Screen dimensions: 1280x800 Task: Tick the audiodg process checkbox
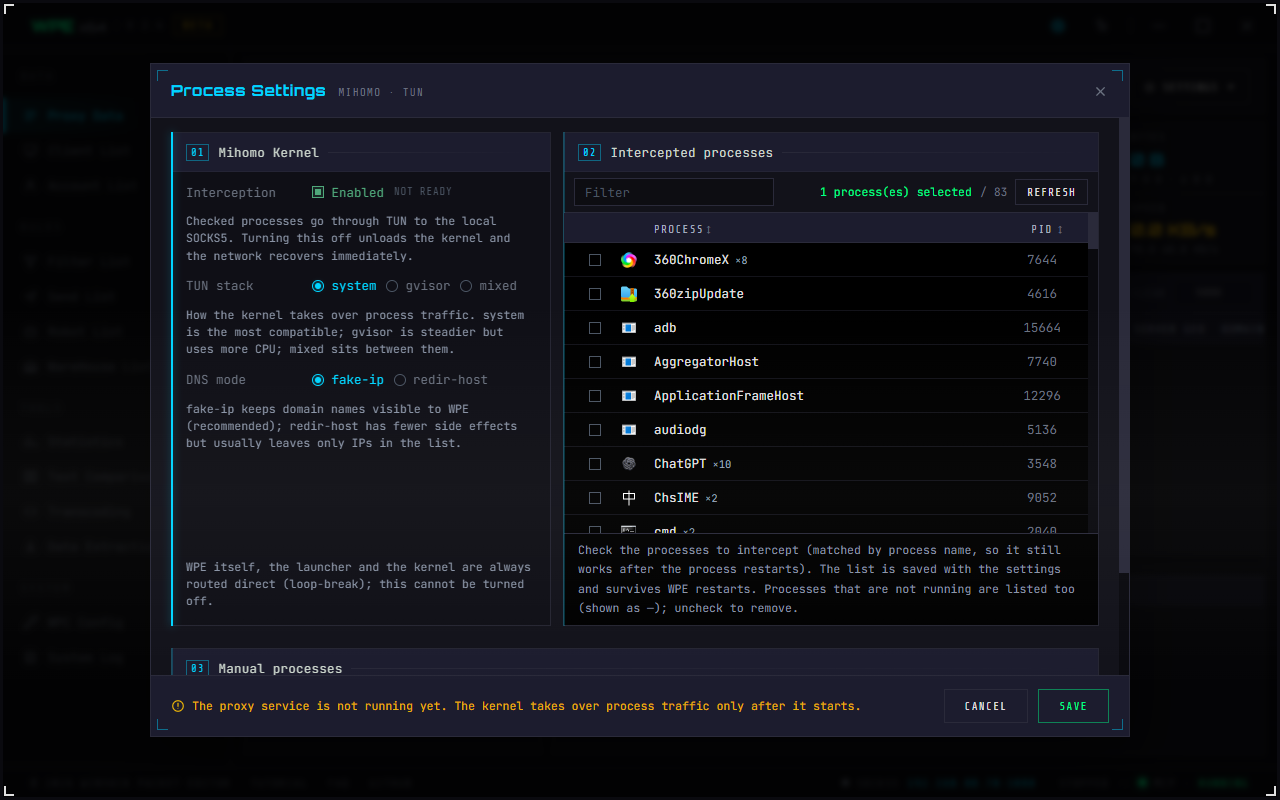coord(595,430)
